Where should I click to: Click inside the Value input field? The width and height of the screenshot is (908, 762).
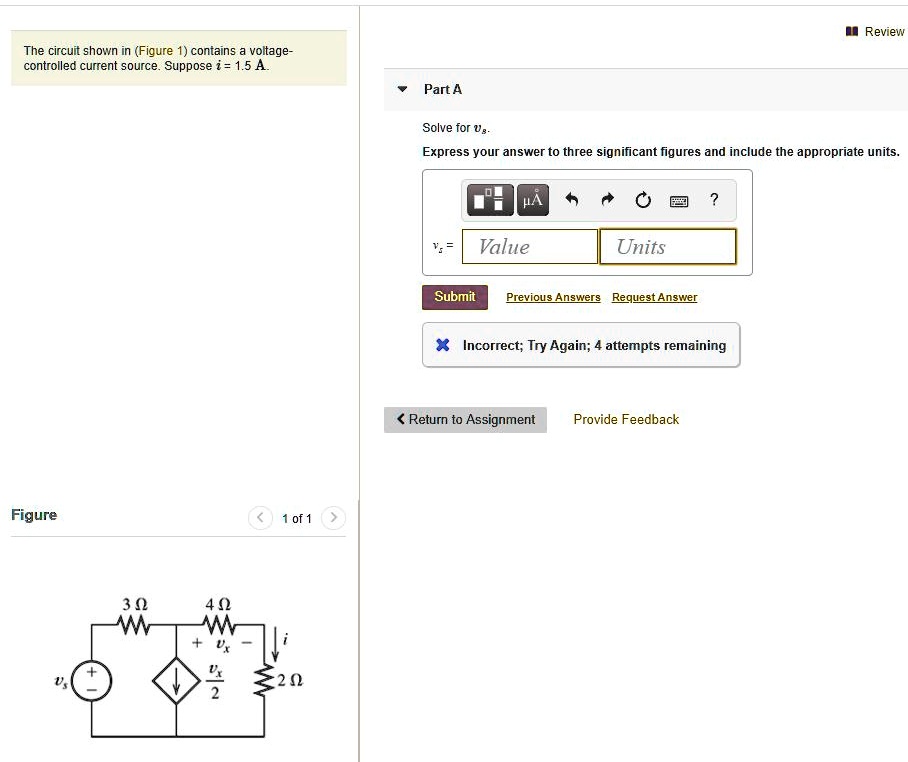point(529,245)
